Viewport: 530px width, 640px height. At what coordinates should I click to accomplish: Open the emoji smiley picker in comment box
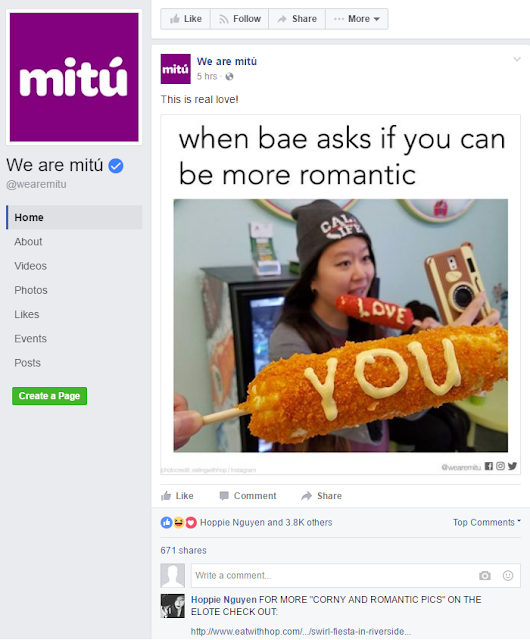click(508, 576)
